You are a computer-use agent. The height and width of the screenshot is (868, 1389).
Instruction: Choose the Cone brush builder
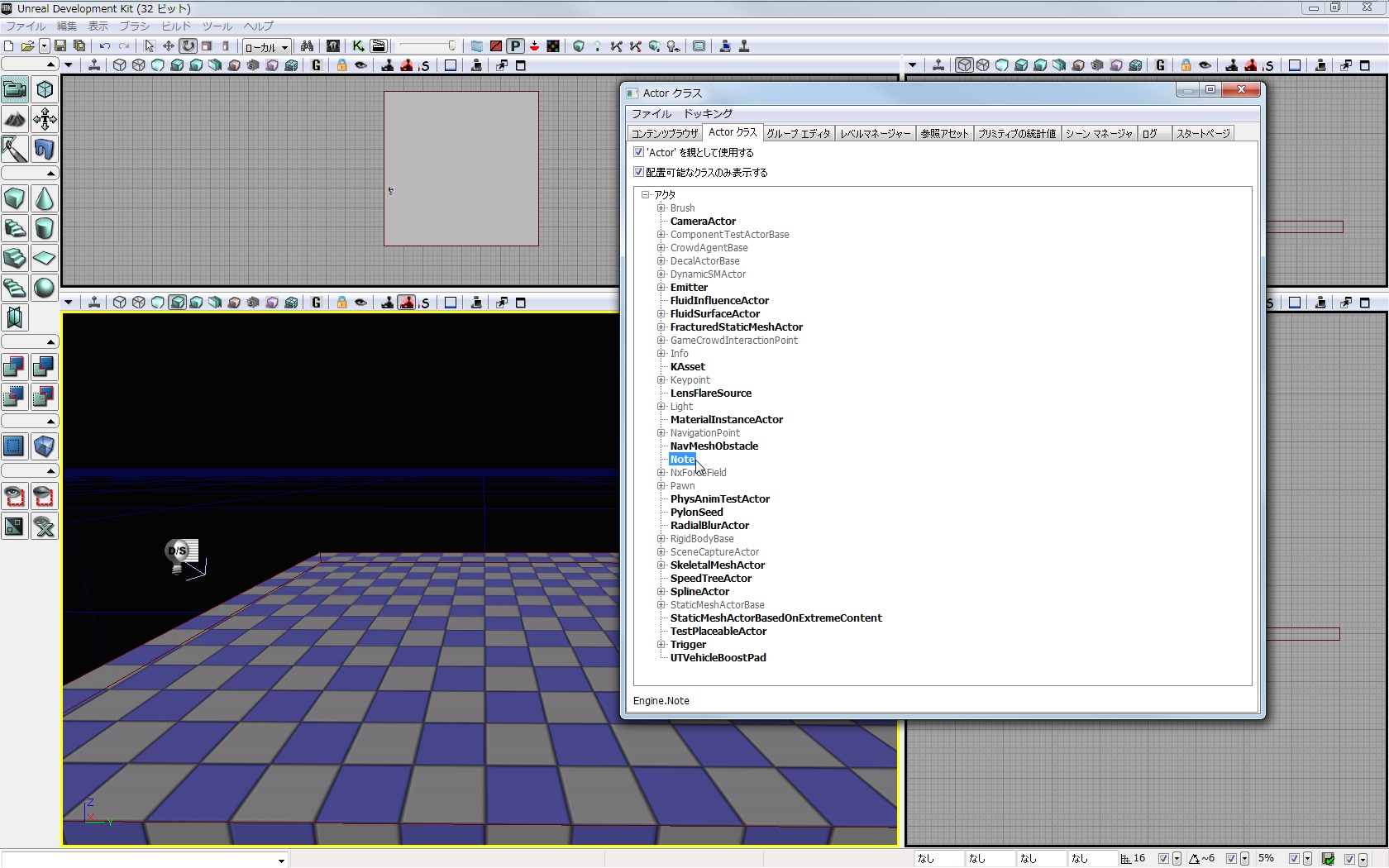(x=45, y=198)
